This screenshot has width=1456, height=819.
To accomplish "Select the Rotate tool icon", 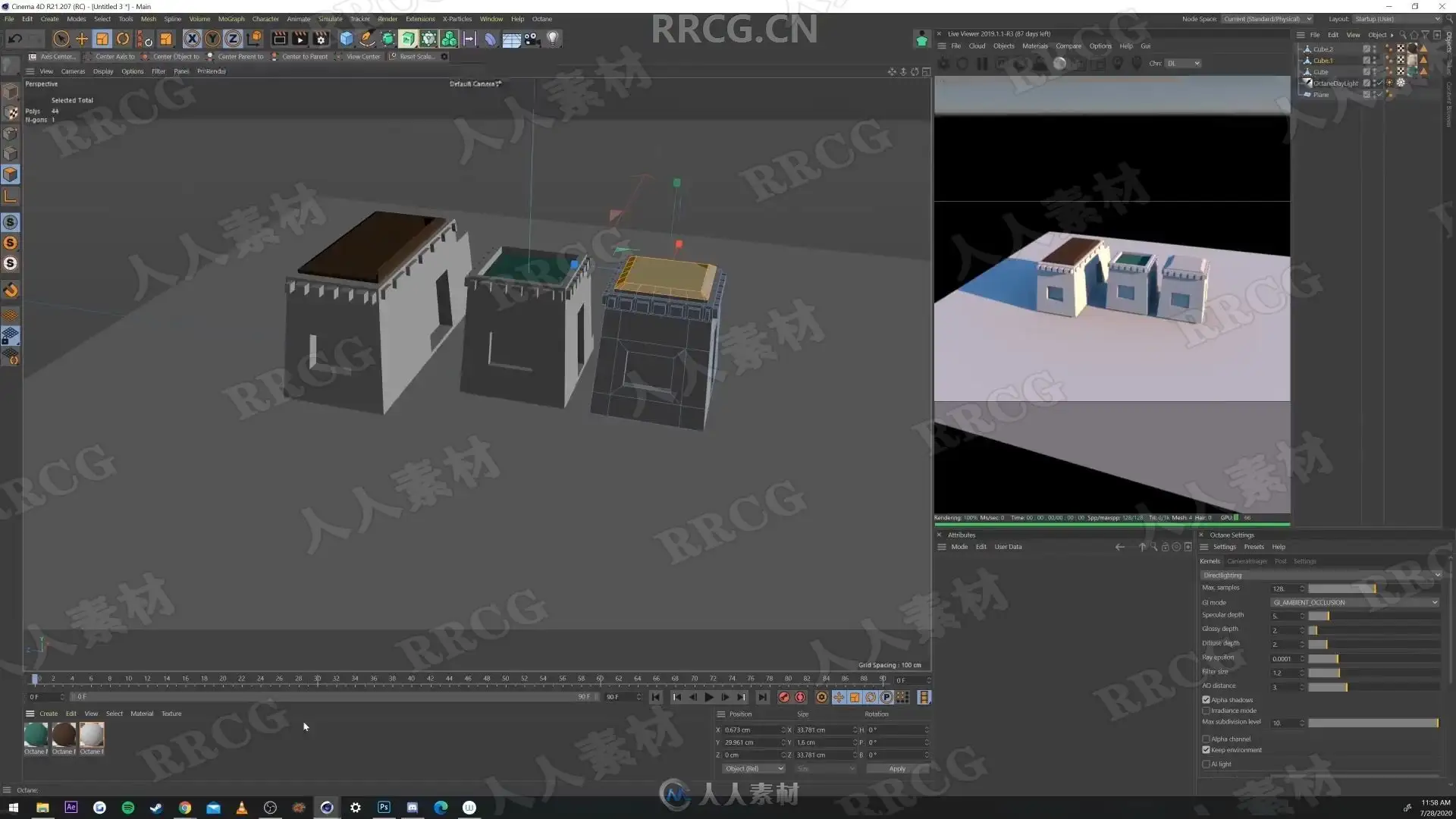I will [x=123, y=39].
